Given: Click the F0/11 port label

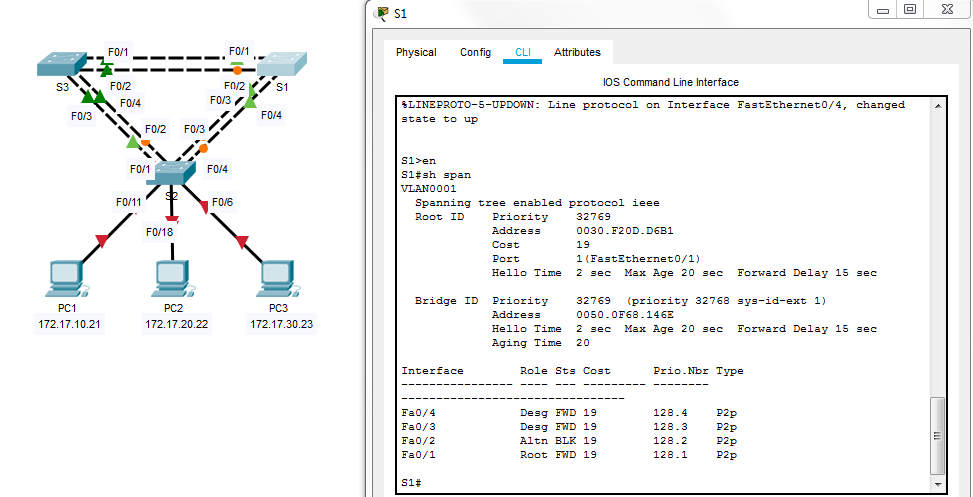Looking at the screenshot, I should 128,202.
